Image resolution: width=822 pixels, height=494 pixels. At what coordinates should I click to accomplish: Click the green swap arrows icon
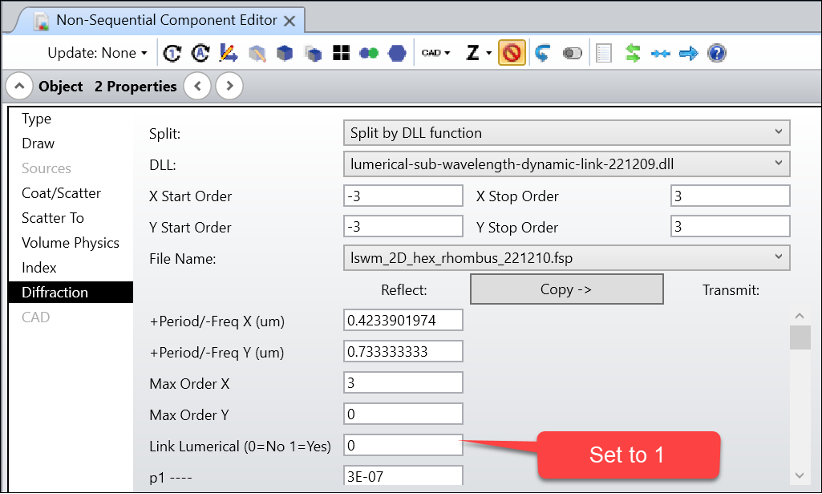coord(633,53)
